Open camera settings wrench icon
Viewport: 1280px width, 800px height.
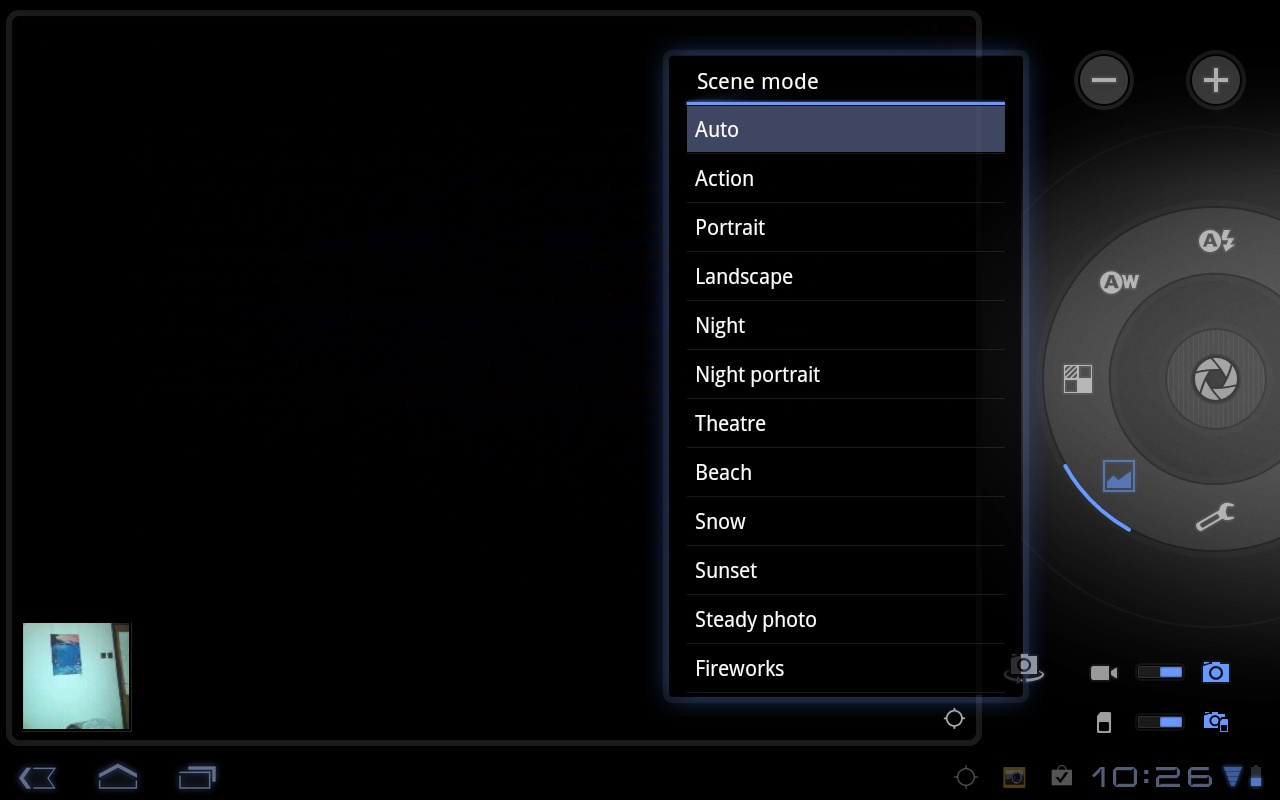click(x=1215, y=517)
